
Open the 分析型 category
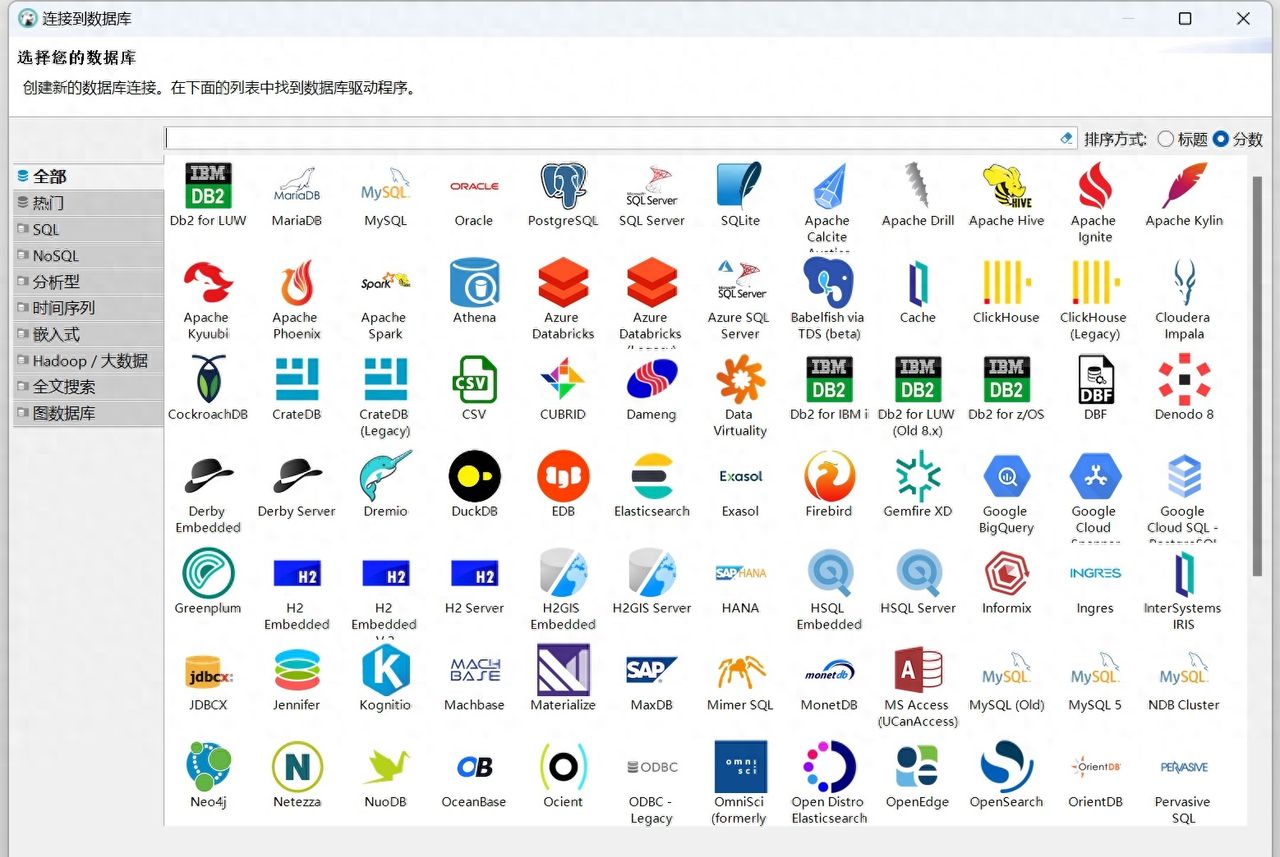(x=88, y=282)
